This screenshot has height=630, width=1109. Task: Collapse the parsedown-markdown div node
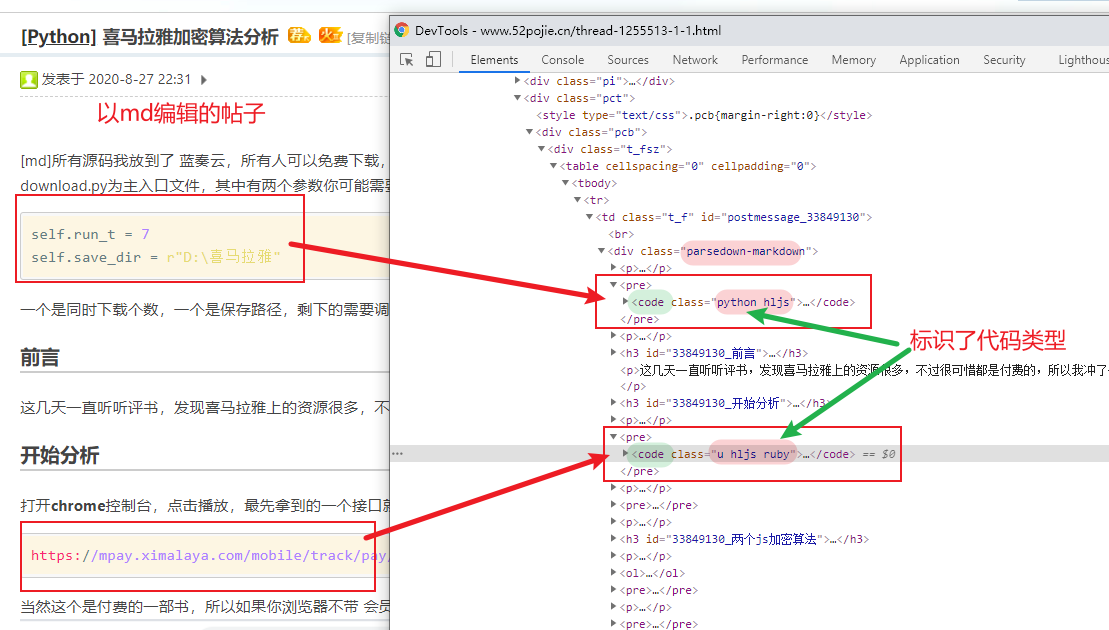pyautogui.click(x=601, y=250)
